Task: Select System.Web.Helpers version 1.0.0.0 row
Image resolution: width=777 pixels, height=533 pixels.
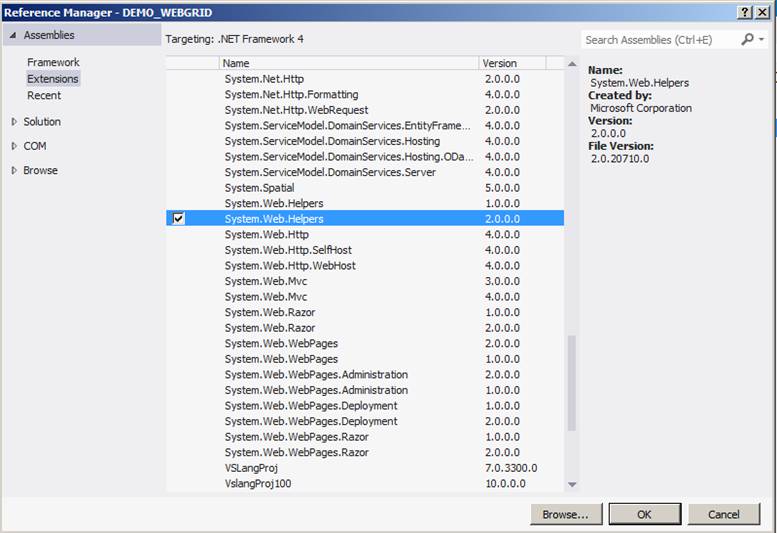Action: (x=365, y=203)
